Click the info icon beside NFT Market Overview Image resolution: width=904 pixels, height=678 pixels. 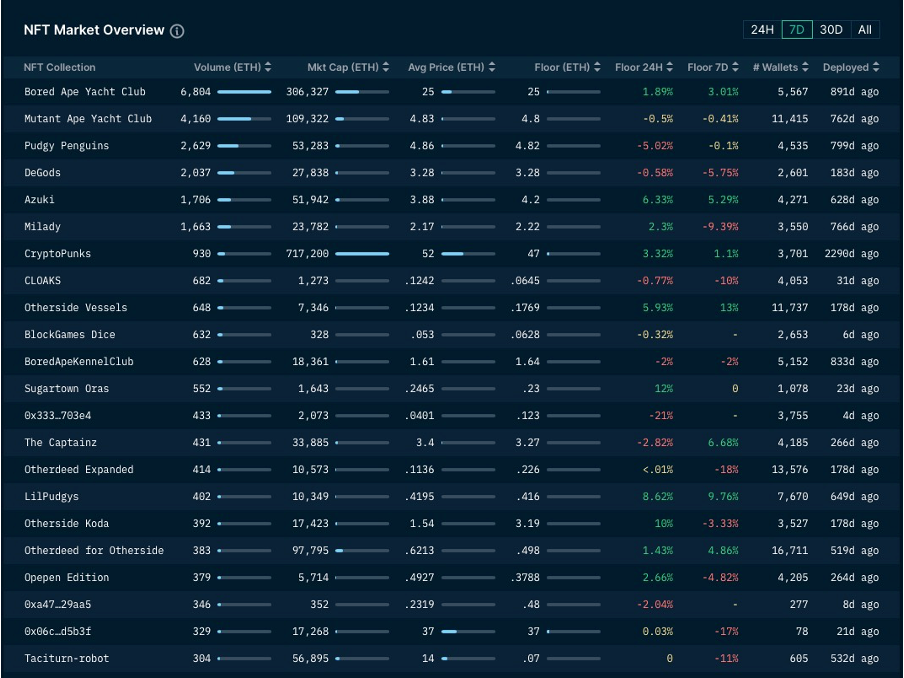click(177, 31)
